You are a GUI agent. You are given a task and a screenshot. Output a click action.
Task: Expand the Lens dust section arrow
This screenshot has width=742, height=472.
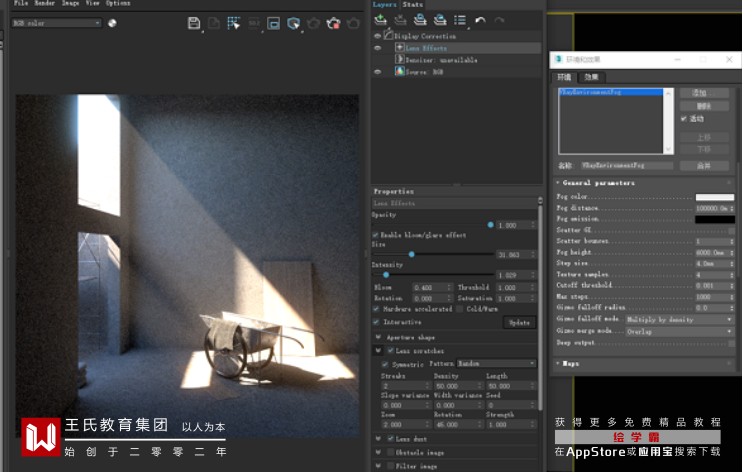[378, 439]
